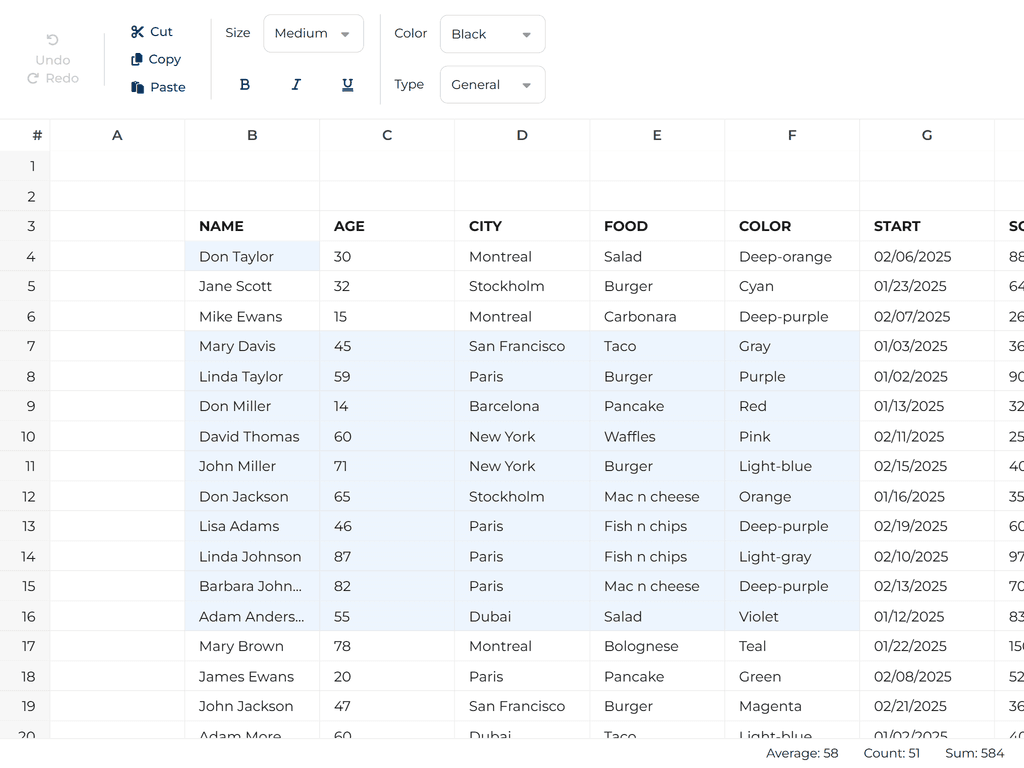Open the Size dropdown showing Medium
Screen dimensions: 1024x768
click(313, 33)
